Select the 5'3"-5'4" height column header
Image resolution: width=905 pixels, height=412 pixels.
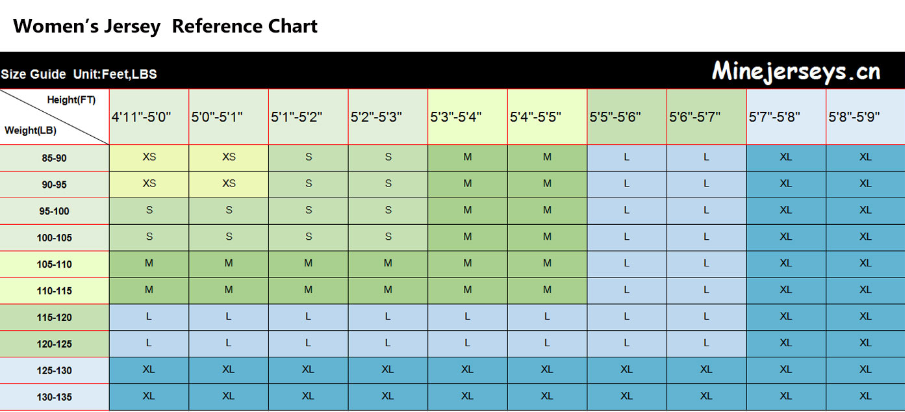(x=468, y=117)
